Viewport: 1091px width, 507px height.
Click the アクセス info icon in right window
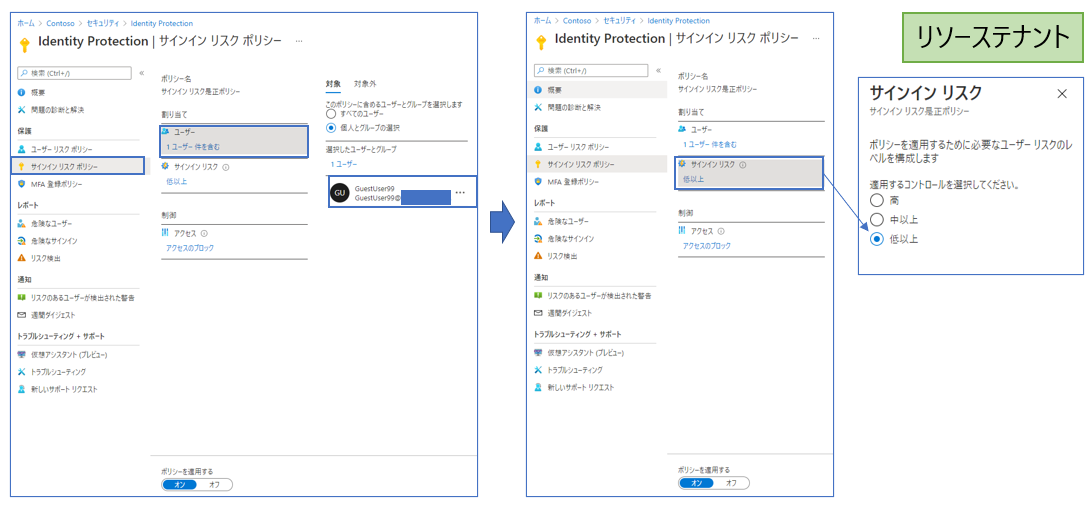[722, 232]
